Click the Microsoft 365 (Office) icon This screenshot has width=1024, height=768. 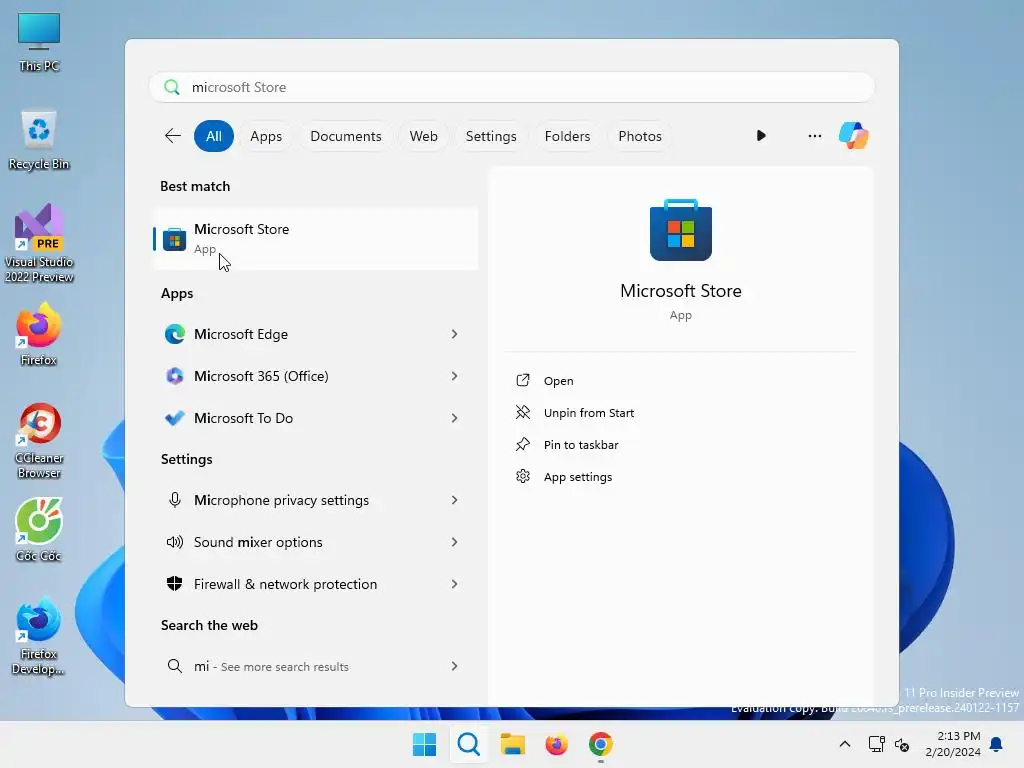coord(174,376)
